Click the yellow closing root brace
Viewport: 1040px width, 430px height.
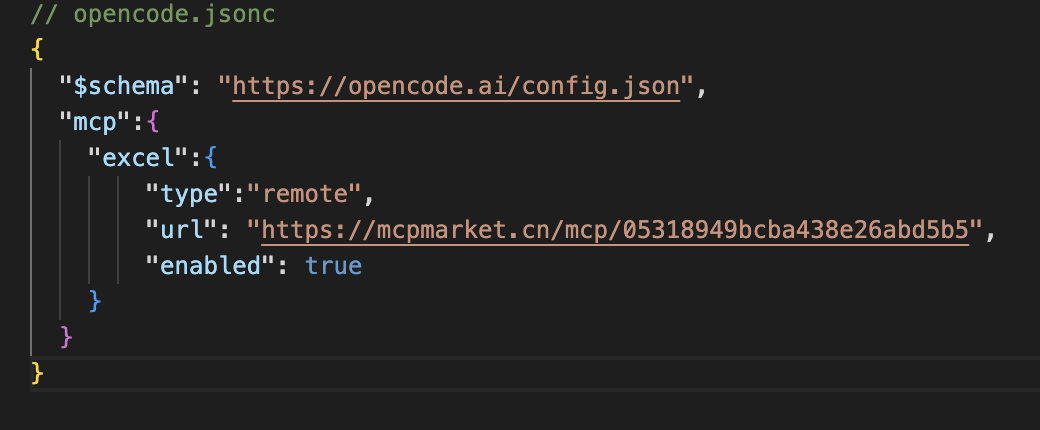coord(37,372)
